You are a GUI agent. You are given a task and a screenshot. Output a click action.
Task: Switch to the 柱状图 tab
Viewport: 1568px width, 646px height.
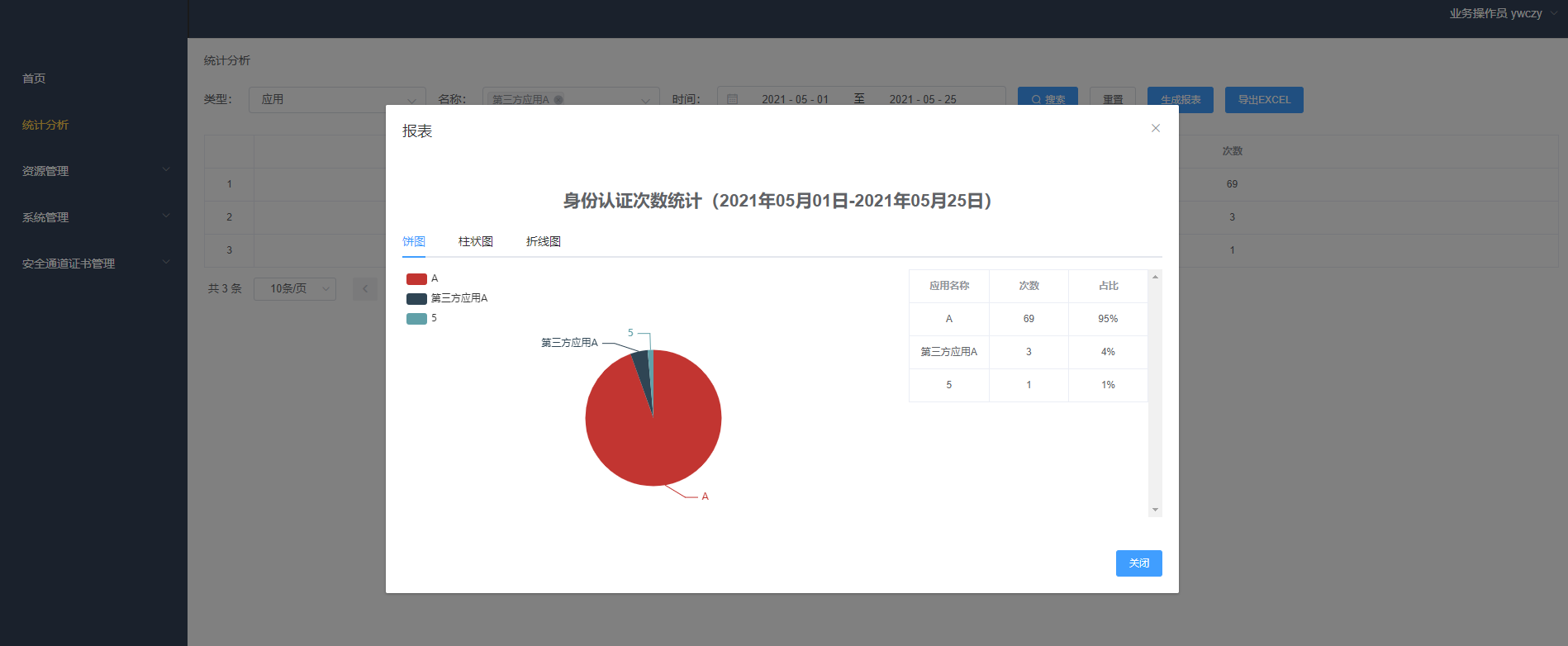(x=476, y=241)
